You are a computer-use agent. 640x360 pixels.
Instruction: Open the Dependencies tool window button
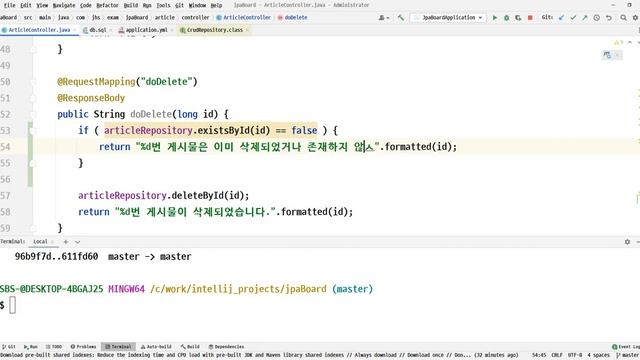(x=226, y=347)
